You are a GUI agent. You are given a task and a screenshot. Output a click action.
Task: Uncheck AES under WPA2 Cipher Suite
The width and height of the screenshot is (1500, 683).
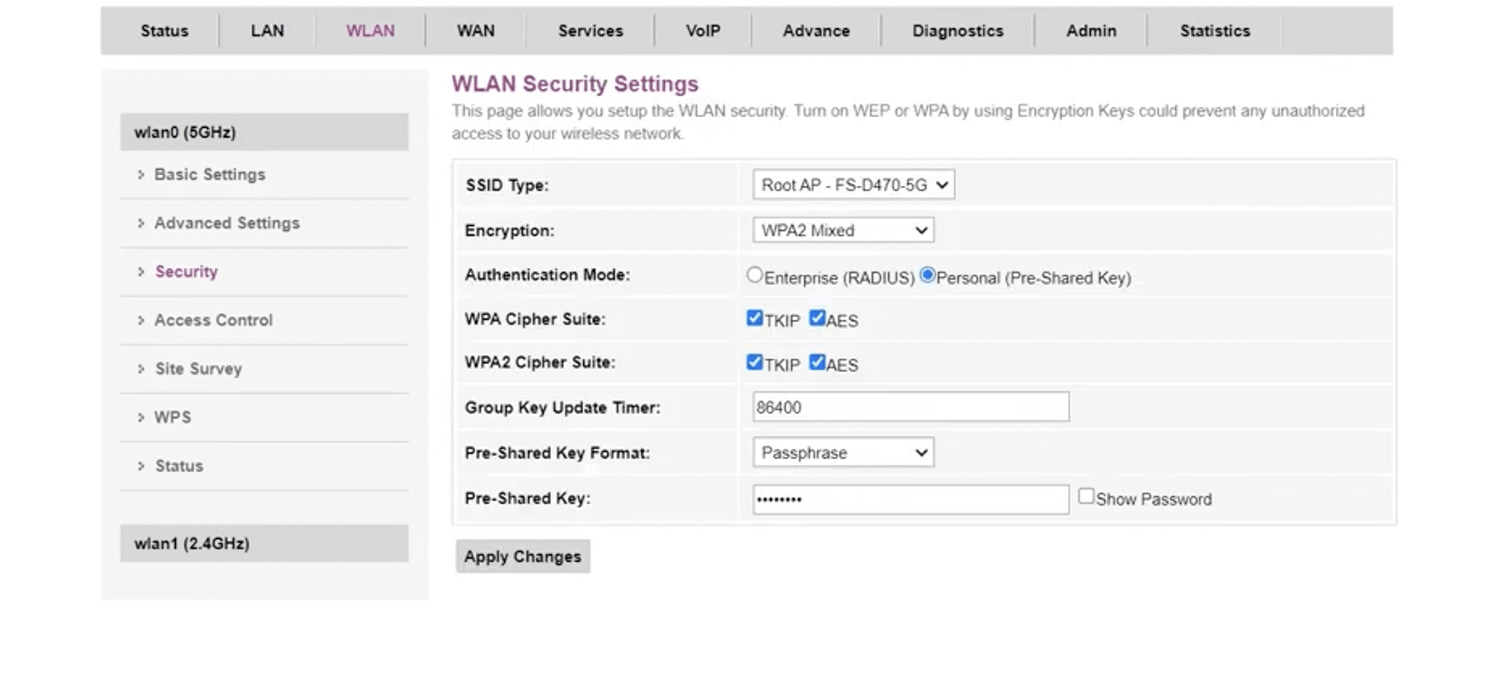(x=817, y=363)
